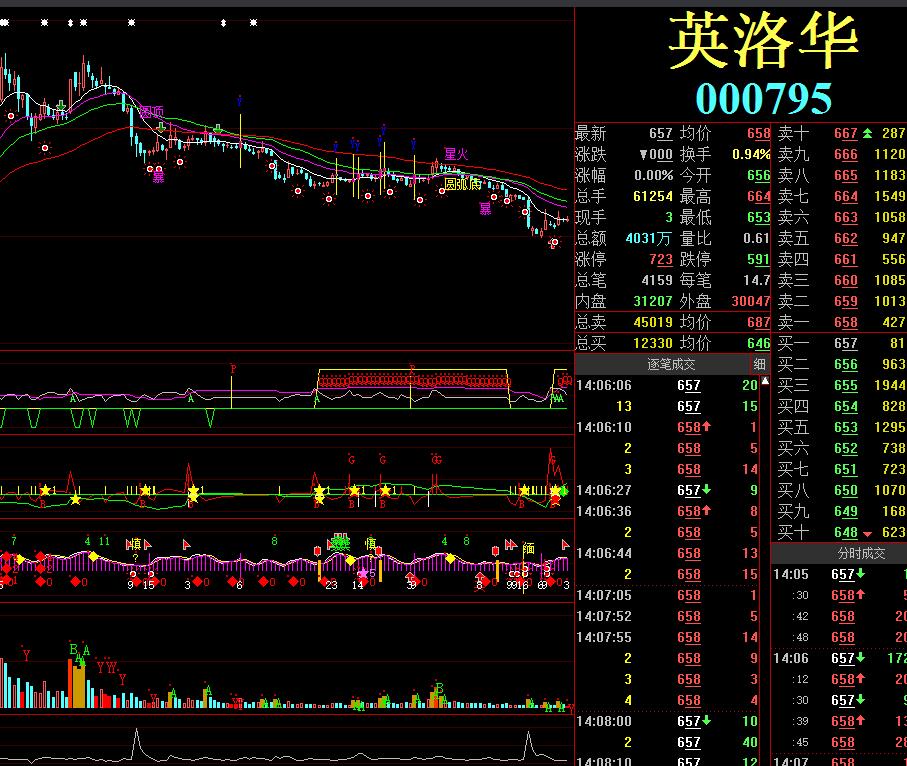This screenshot has height=766, width=907.
Task: Click the 均价 value 687
Action: [758, 322]
